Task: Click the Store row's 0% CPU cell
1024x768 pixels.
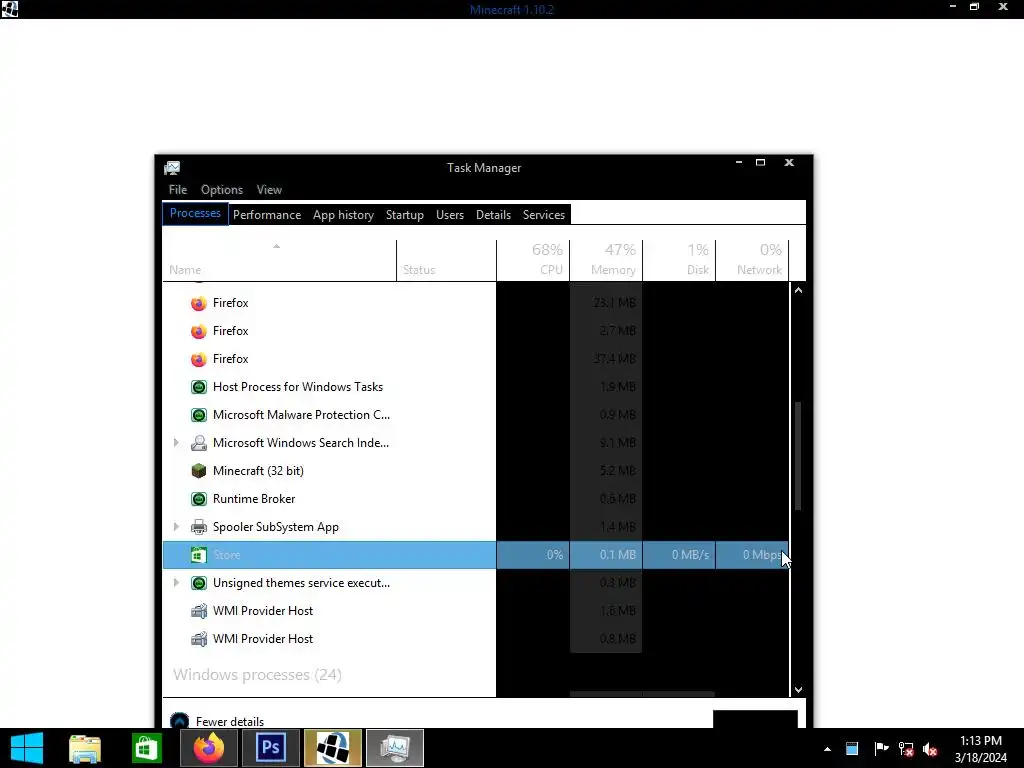Action: (x=533, y=555)
